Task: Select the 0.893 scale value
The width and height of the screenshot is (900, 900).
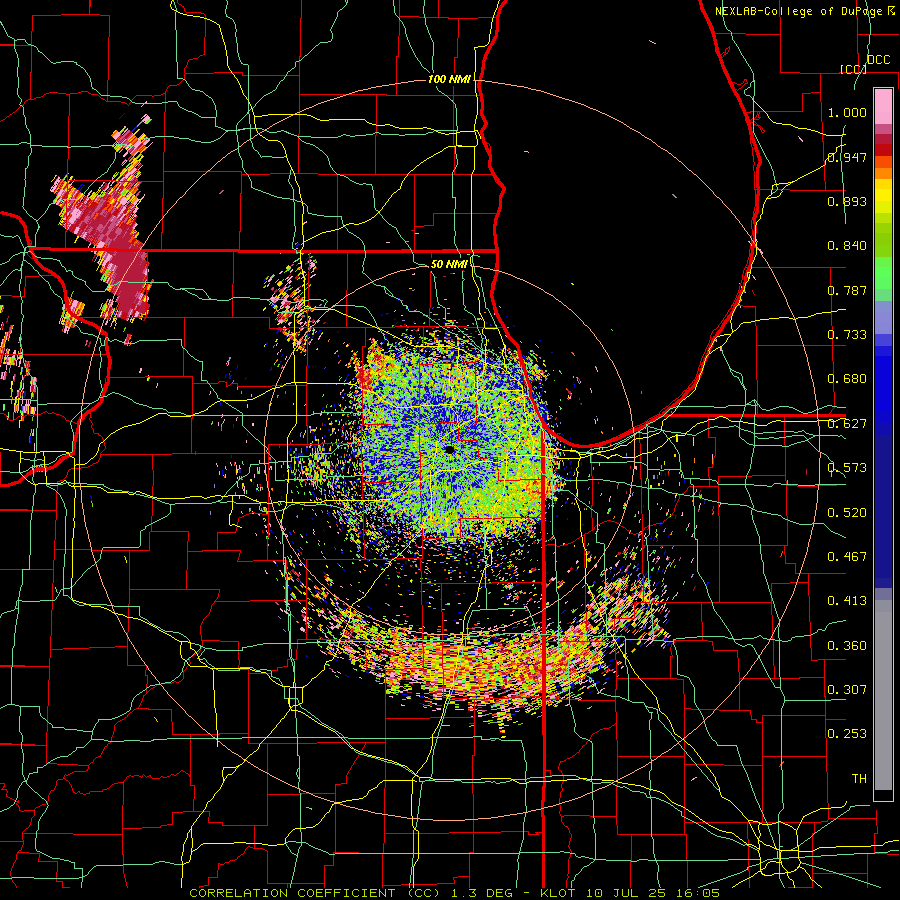Action: (x=847, y=201)
